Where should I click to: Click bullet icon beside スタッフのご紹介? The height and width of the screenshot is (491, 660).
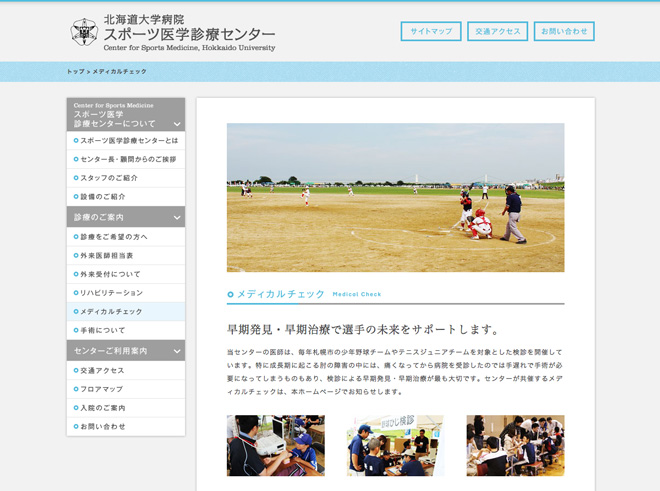pos(76,178)
